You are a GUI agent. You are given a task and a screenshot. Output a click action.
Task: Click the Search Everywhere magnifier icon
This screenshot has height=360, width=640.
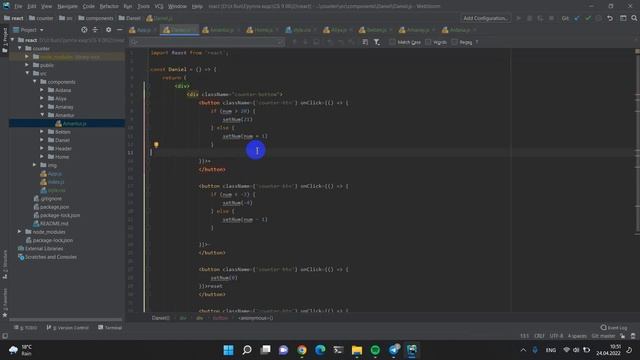tap(634, 18)
